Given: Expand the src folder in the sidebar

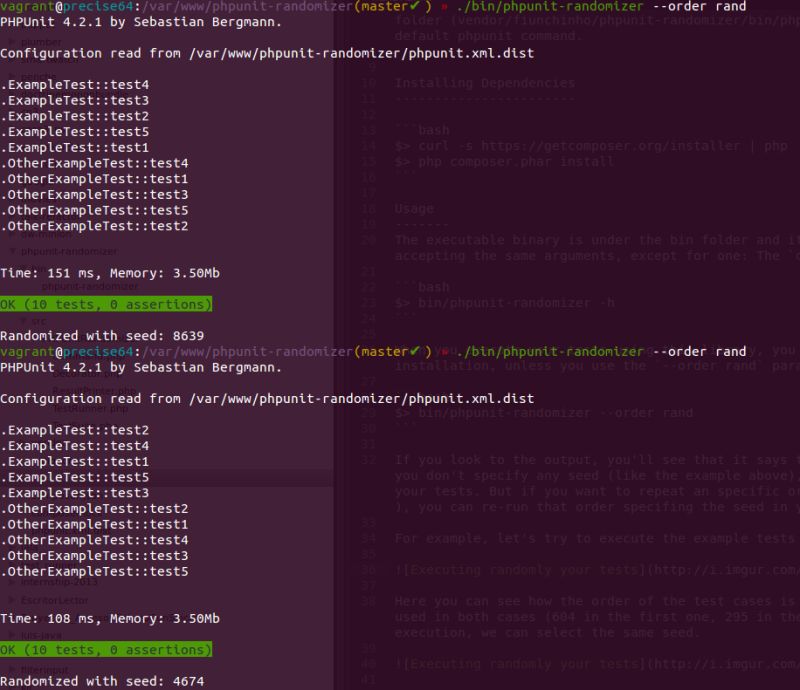Looking at the screenshot, I should click(x=22, y=320).
